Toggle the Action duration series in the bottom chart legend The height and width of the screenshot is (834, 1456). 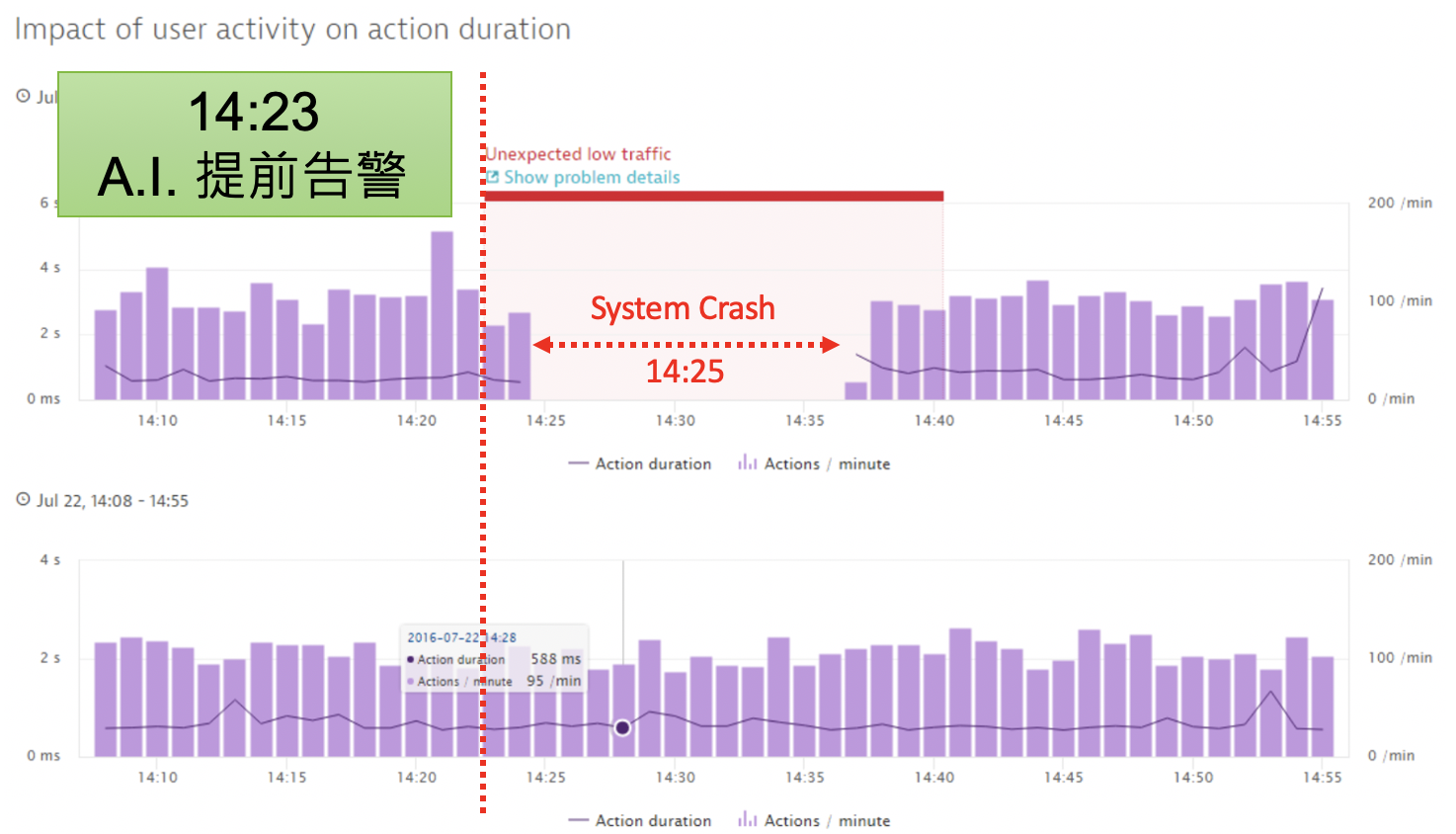coord(652,820)
